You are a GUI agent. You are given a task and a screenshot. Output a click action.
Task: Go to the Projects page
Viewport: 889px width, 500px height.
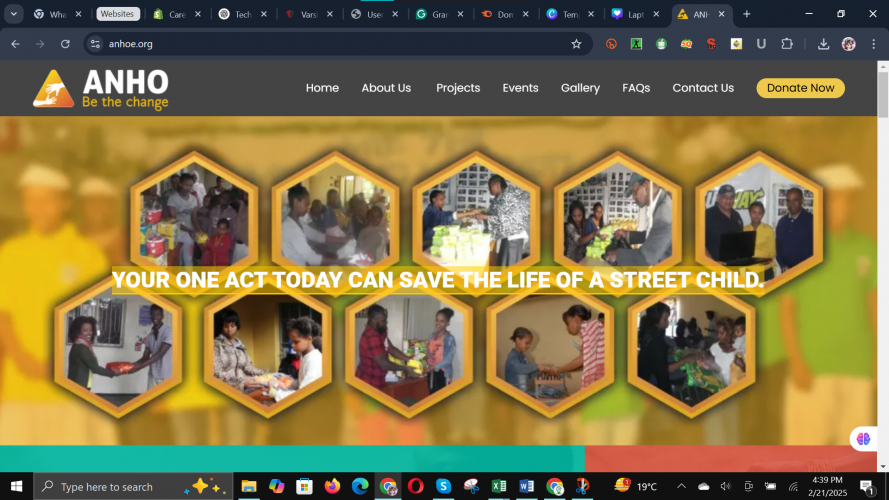pyautogui.click(x=458, y=88)
